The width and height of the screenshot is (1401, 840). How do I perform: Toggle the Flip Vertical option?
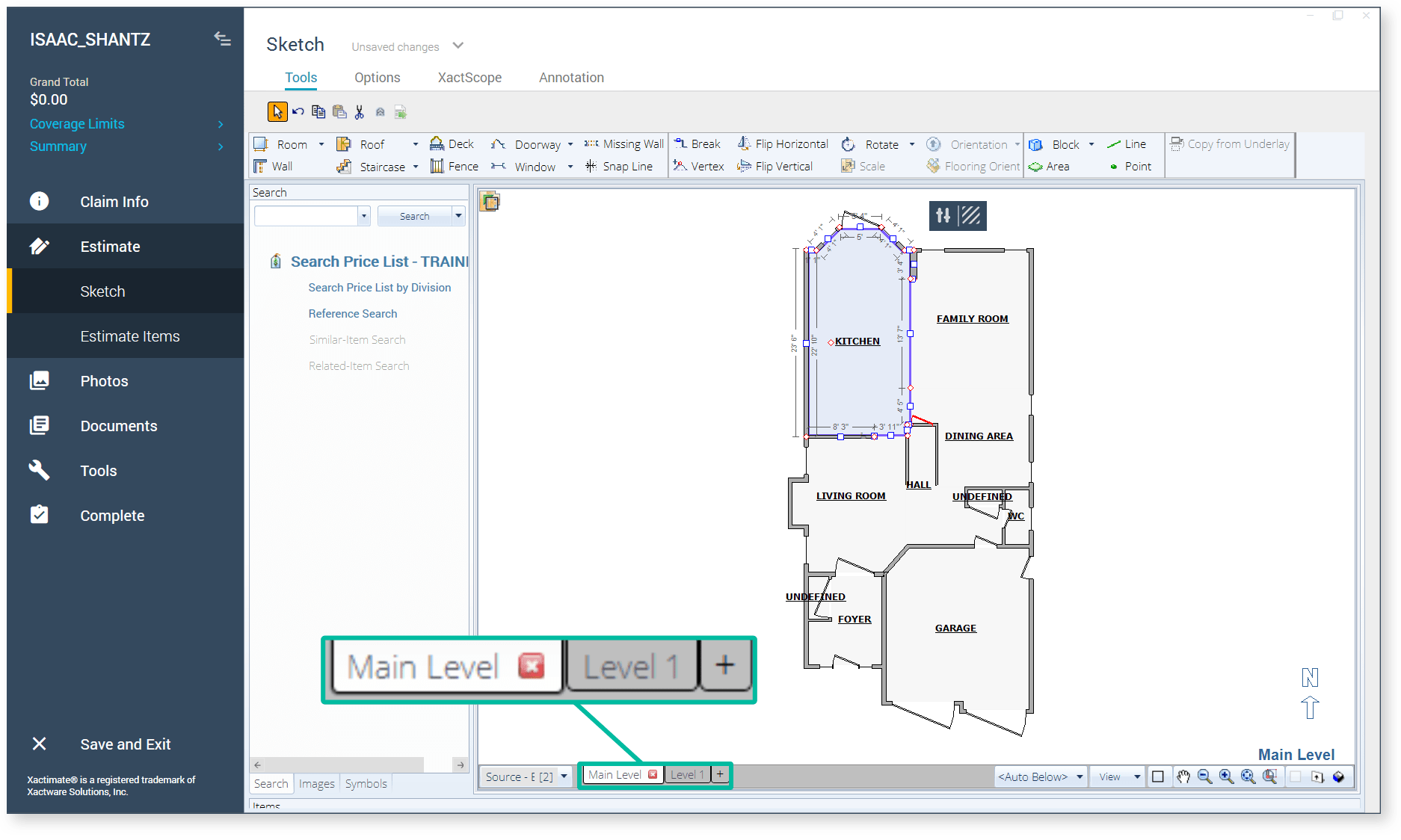tap(776, 166)
